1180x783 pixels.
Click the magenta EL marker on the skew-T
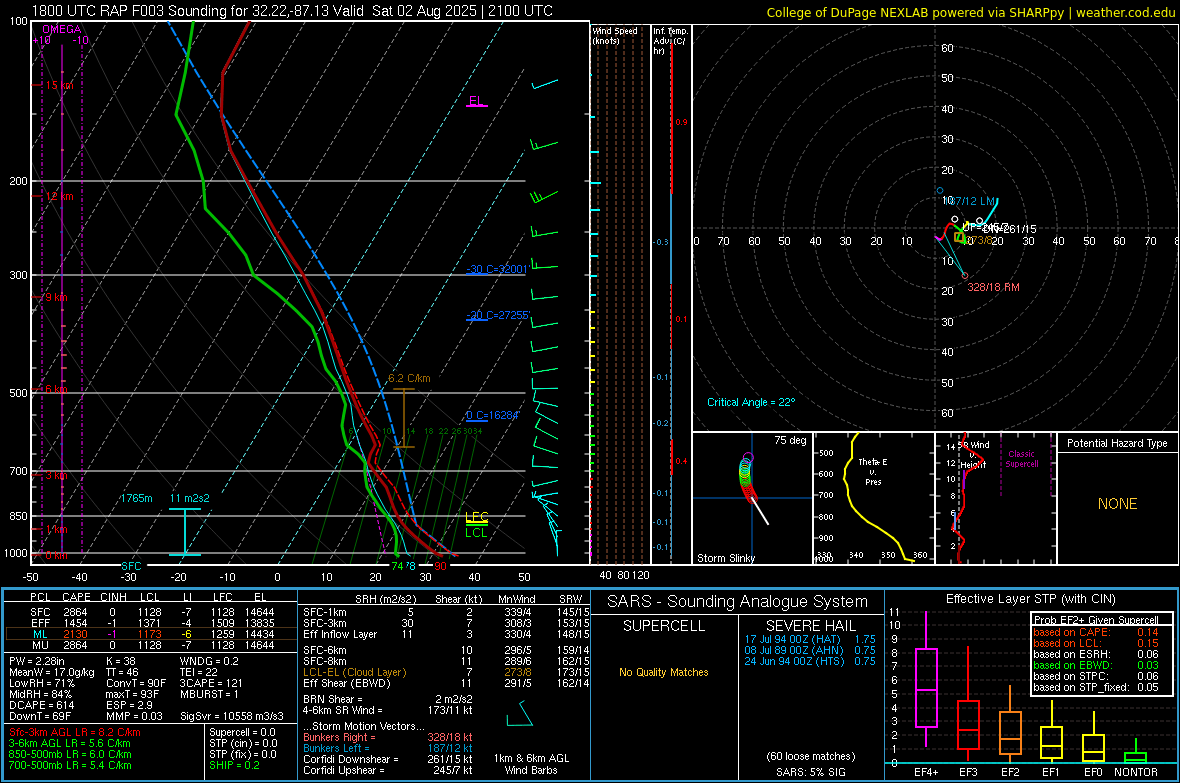tap(476, 101)
